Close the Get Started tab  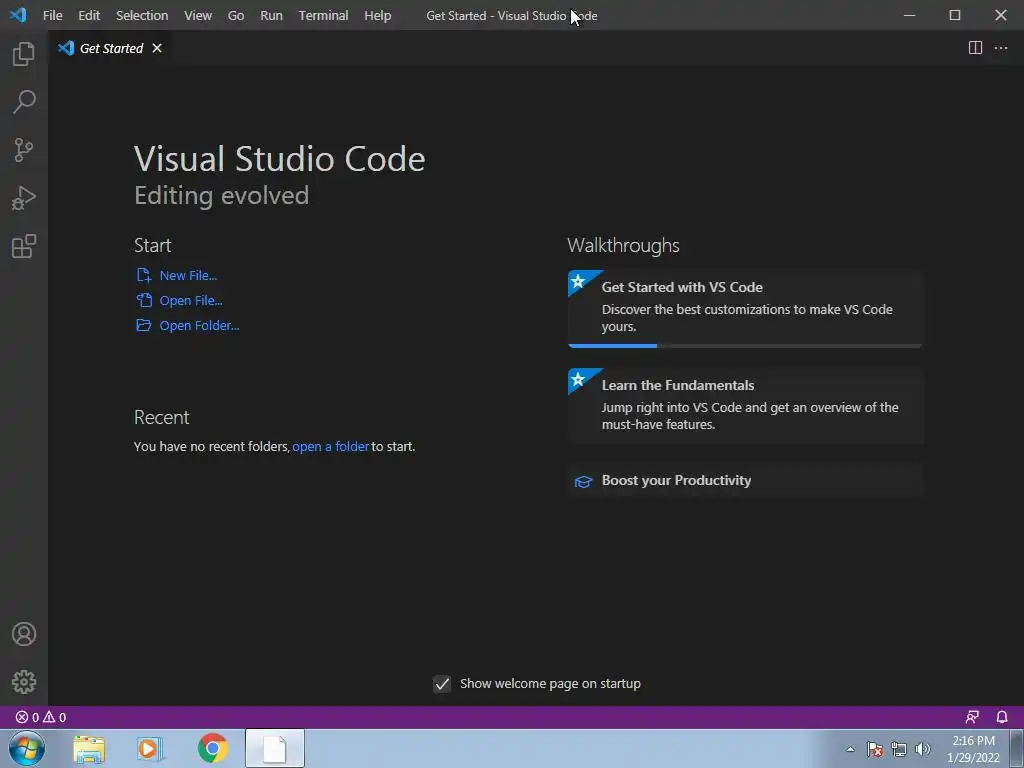[x=157, y=48]
